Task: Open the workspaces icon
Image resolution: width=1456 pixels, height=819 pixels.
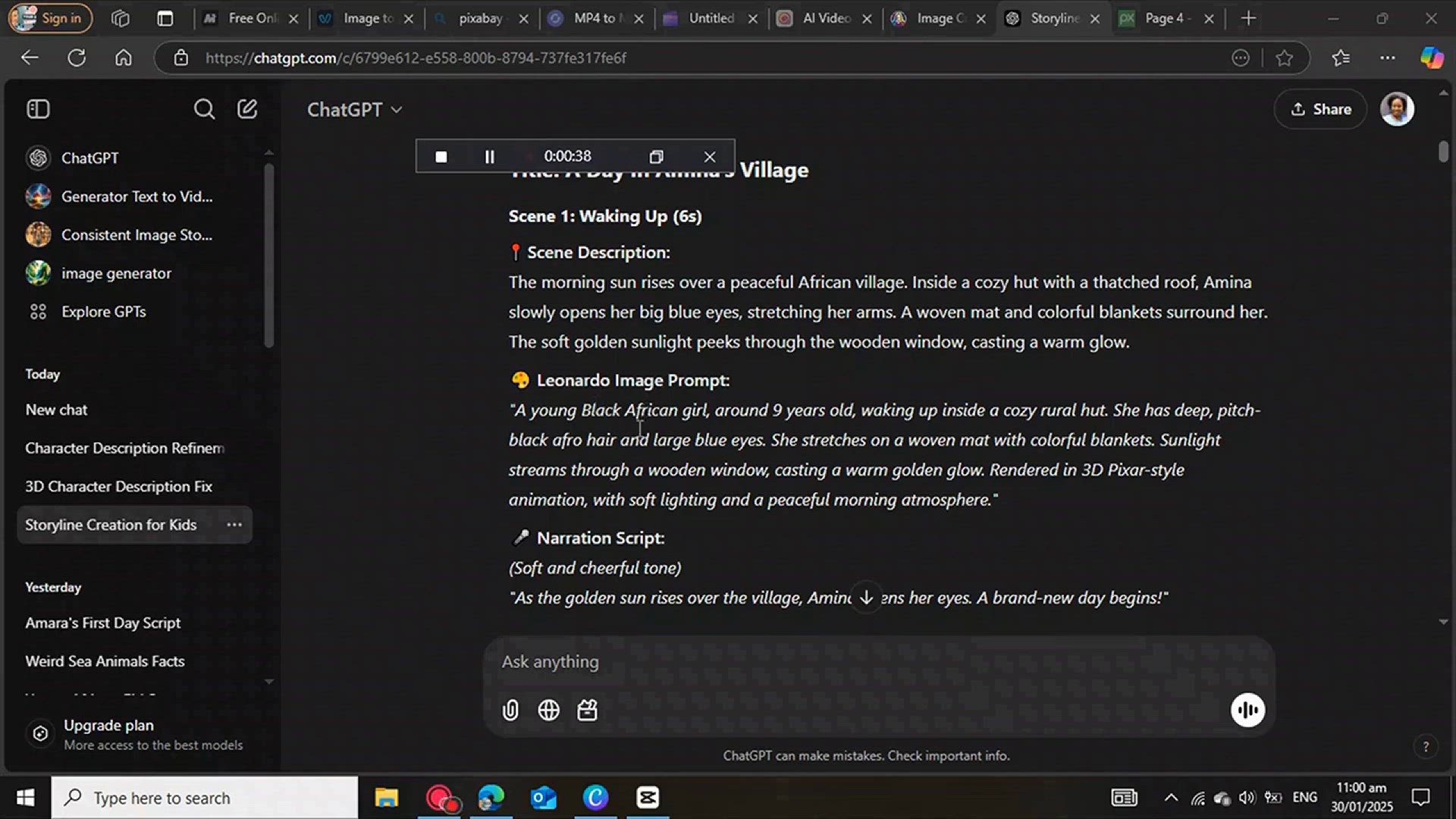Action: 121,18
